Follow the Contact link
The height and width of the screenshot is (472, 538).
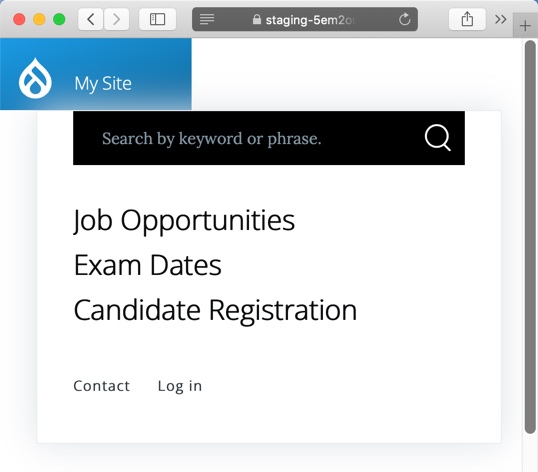click(102, 386)
